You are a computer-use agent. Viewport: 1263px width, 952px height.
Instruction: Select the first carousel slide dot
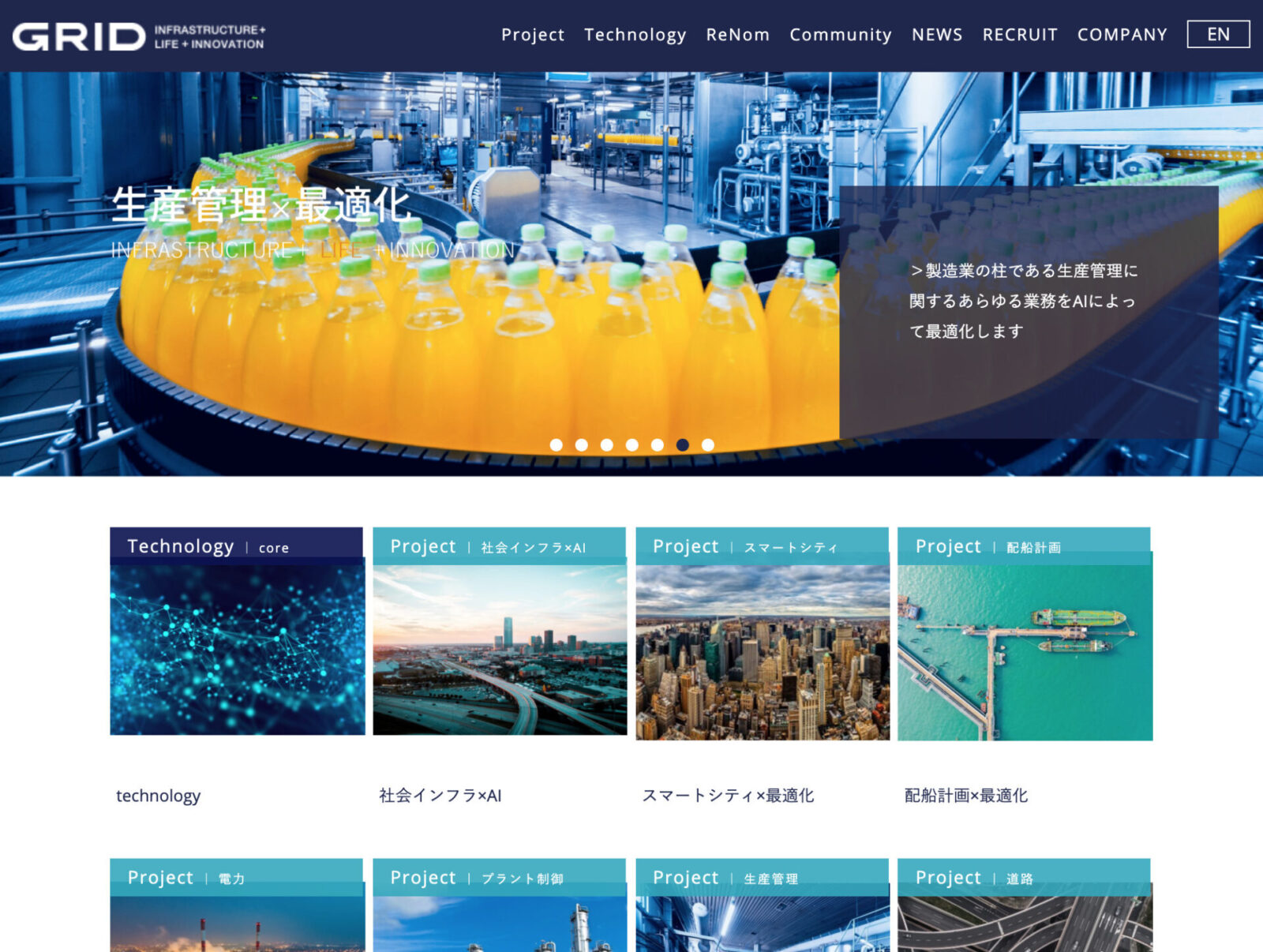[x=557, y=445]
